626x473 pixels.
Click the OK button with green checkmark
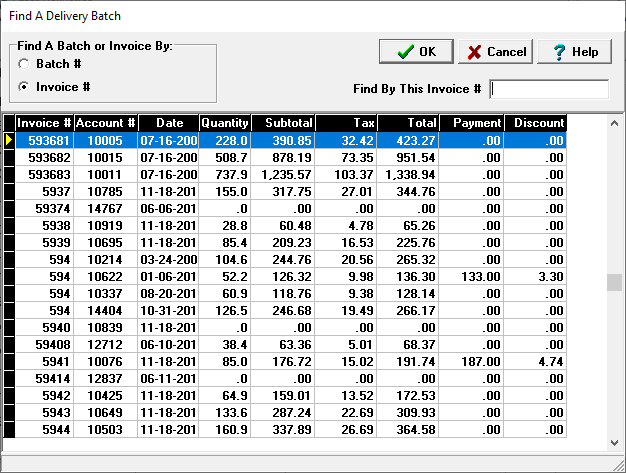tap(415, 52)
